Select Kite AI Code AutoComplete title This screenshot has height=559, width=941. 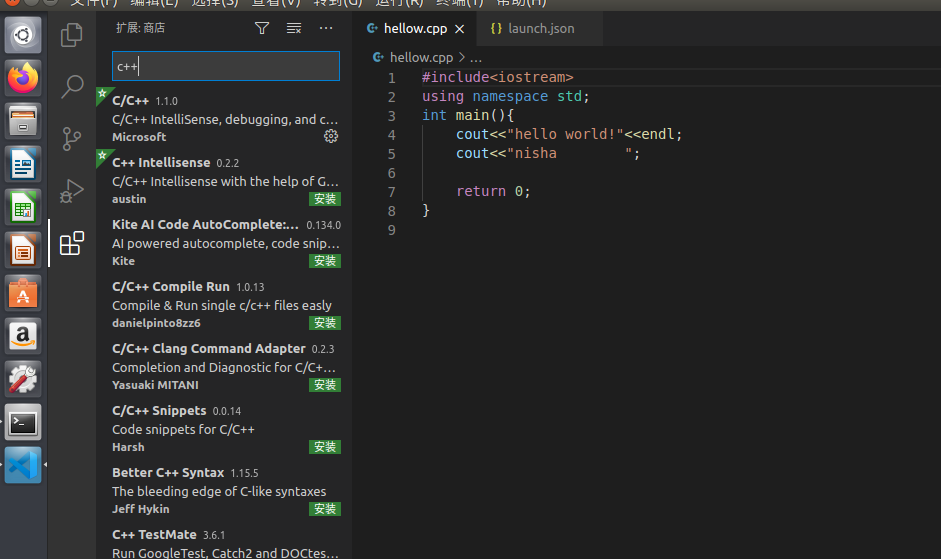tap(205, 225)
